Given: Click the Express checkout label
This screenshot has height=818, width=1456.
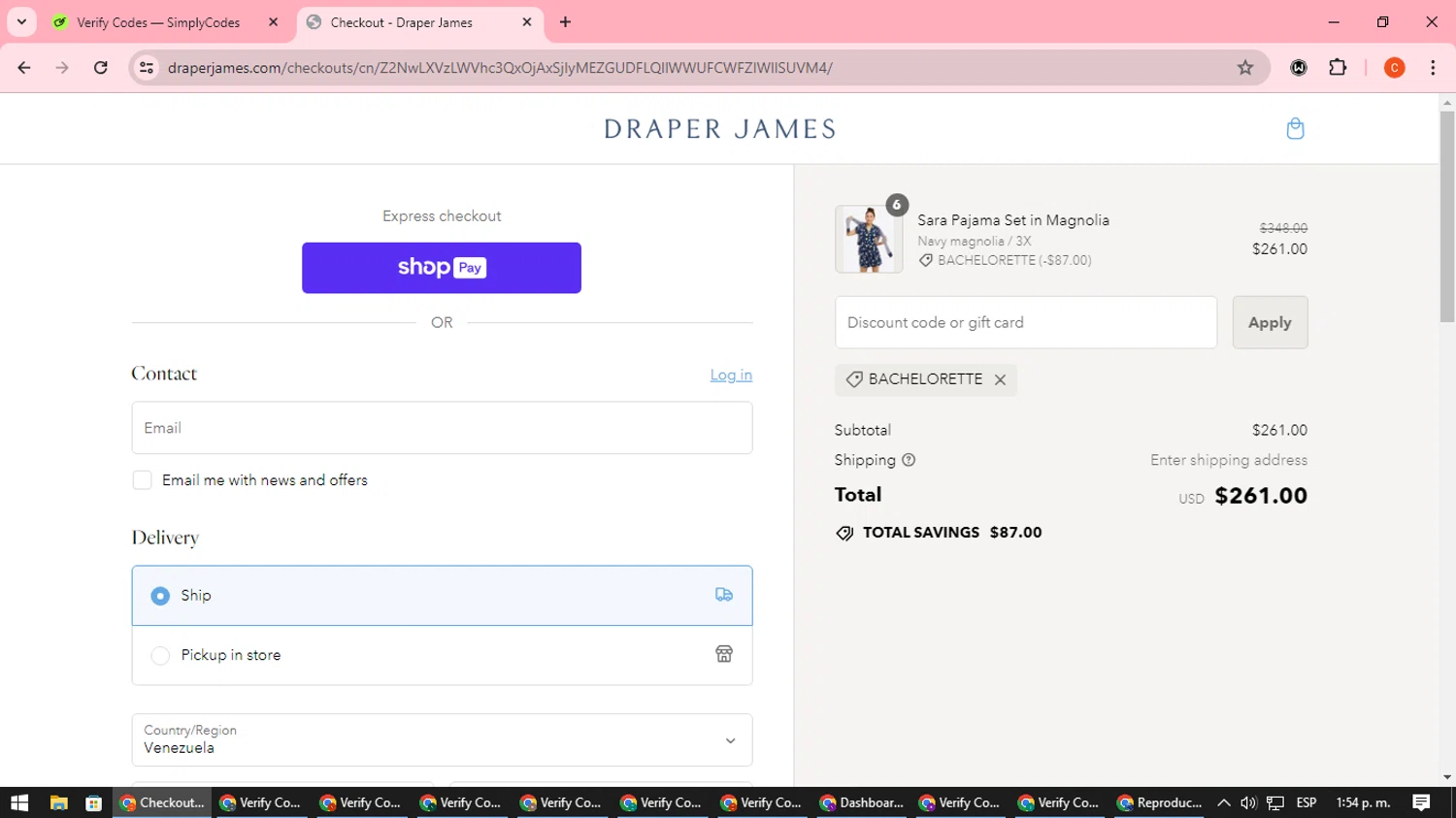Looking at the screenshot, I should point(442,216).
